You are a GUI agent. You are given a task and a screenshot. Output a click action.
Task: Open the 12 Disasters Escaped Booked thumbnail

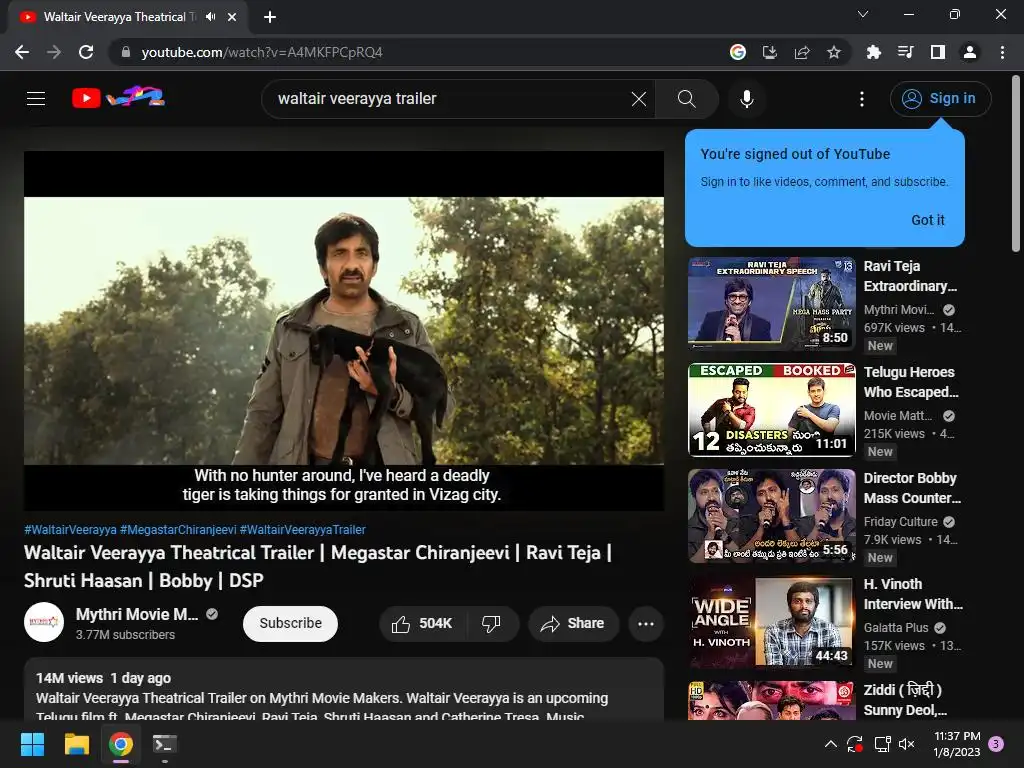coord(771,409)
